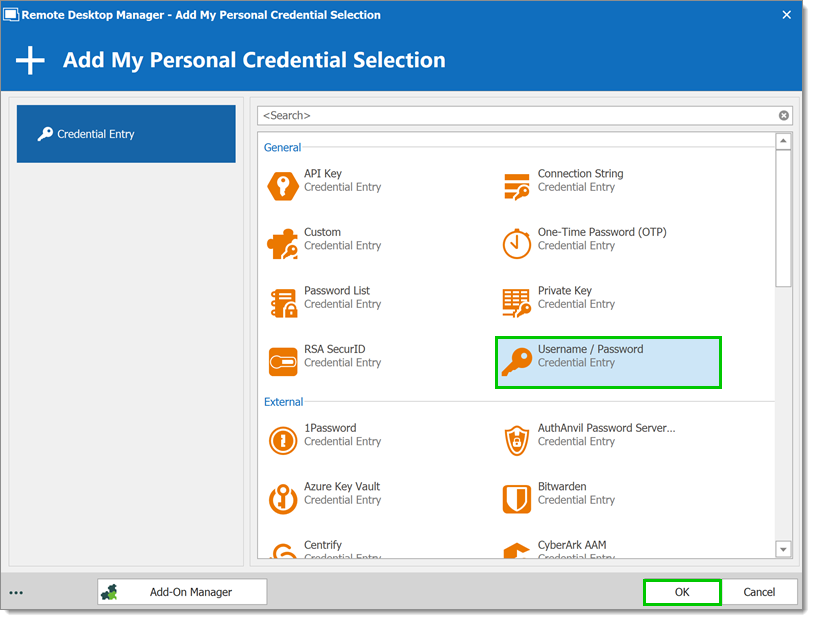The width and height of the screenshot is (813, 620).
Task: Cancel the credential selection dialog
Action: pyautogui.click(x=759, y=592)
